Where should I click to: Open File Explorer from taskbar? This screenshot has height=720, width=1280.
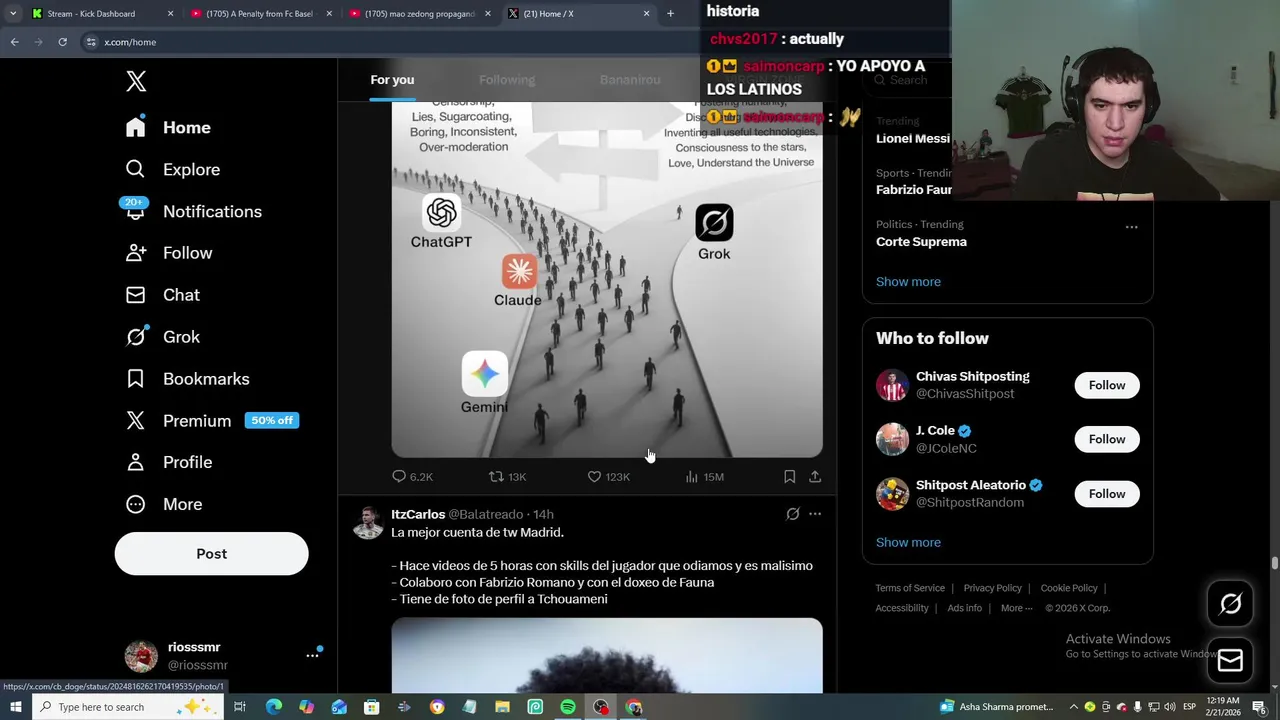click(502, 707)
